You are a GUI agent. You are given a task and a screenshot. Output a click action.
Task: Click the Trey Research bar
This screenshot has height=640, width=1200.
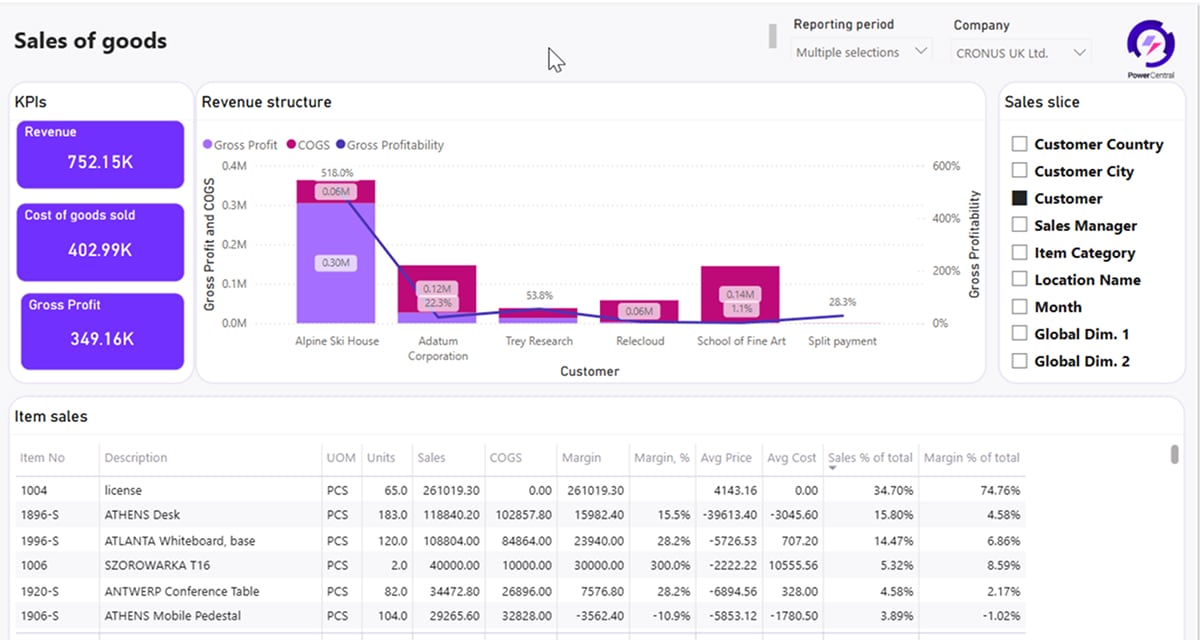(538, 315)
